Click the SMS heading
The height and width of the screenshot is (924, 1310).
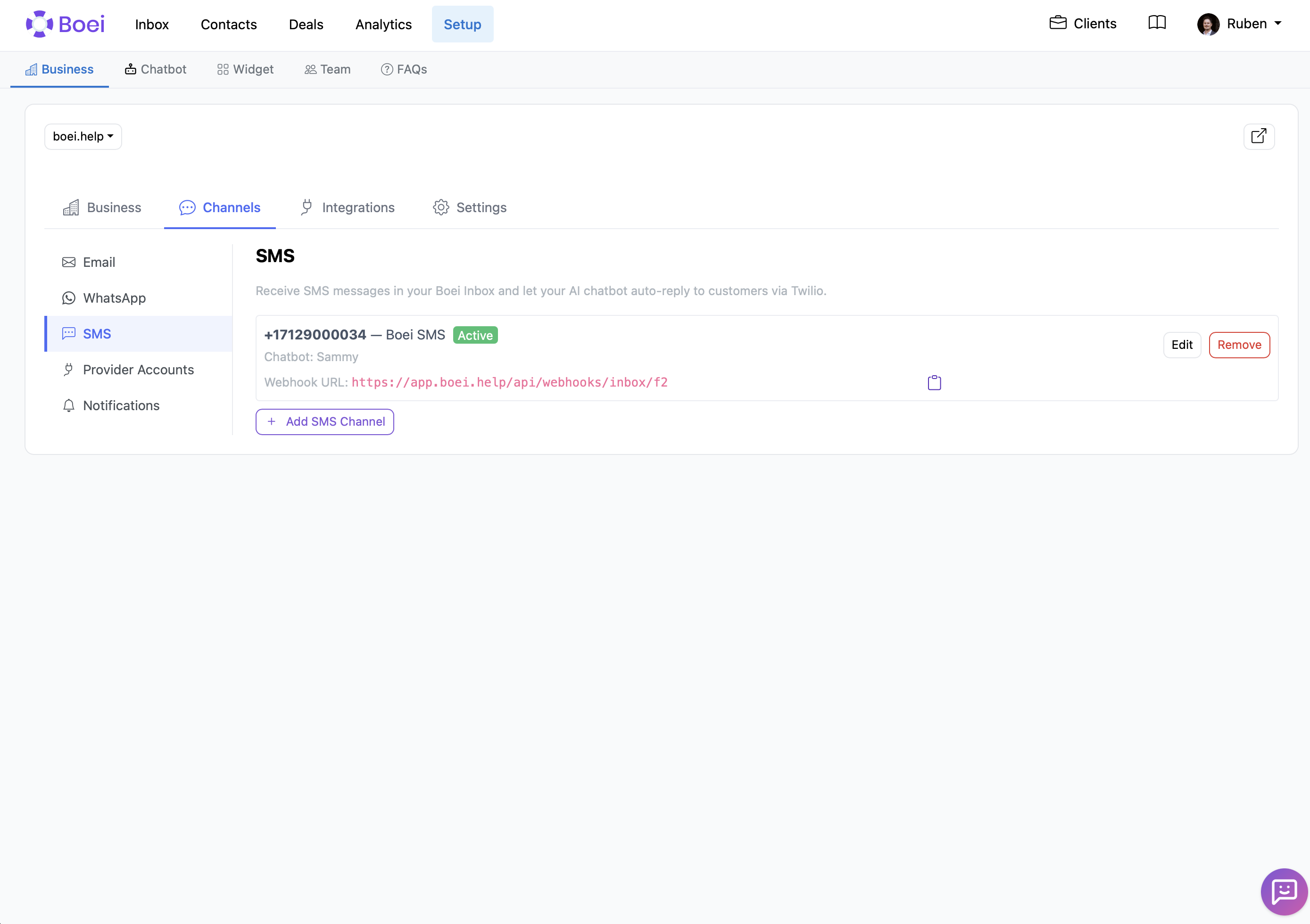pos(275,256)
